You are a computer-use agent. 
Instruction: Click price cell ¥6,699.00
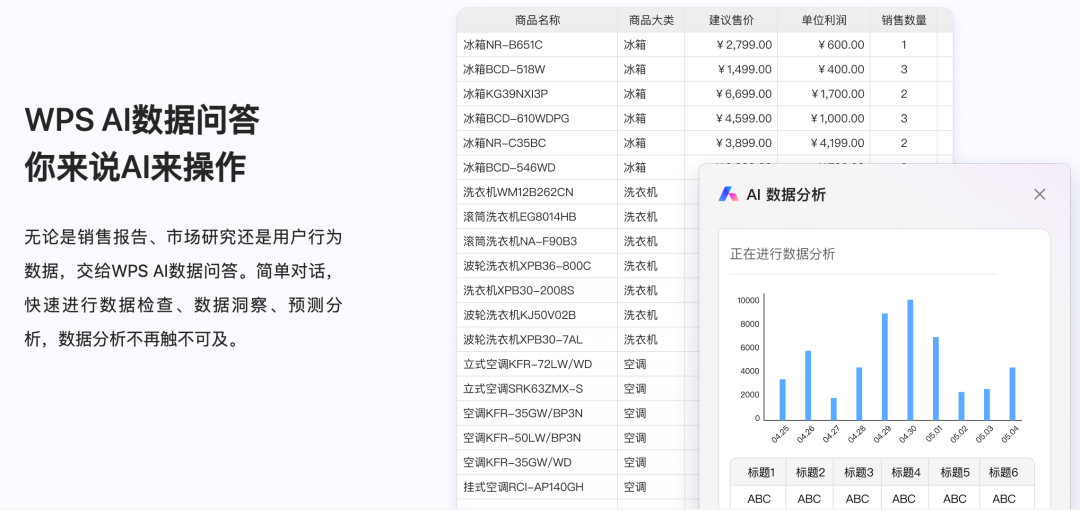[x=731, y=94]
